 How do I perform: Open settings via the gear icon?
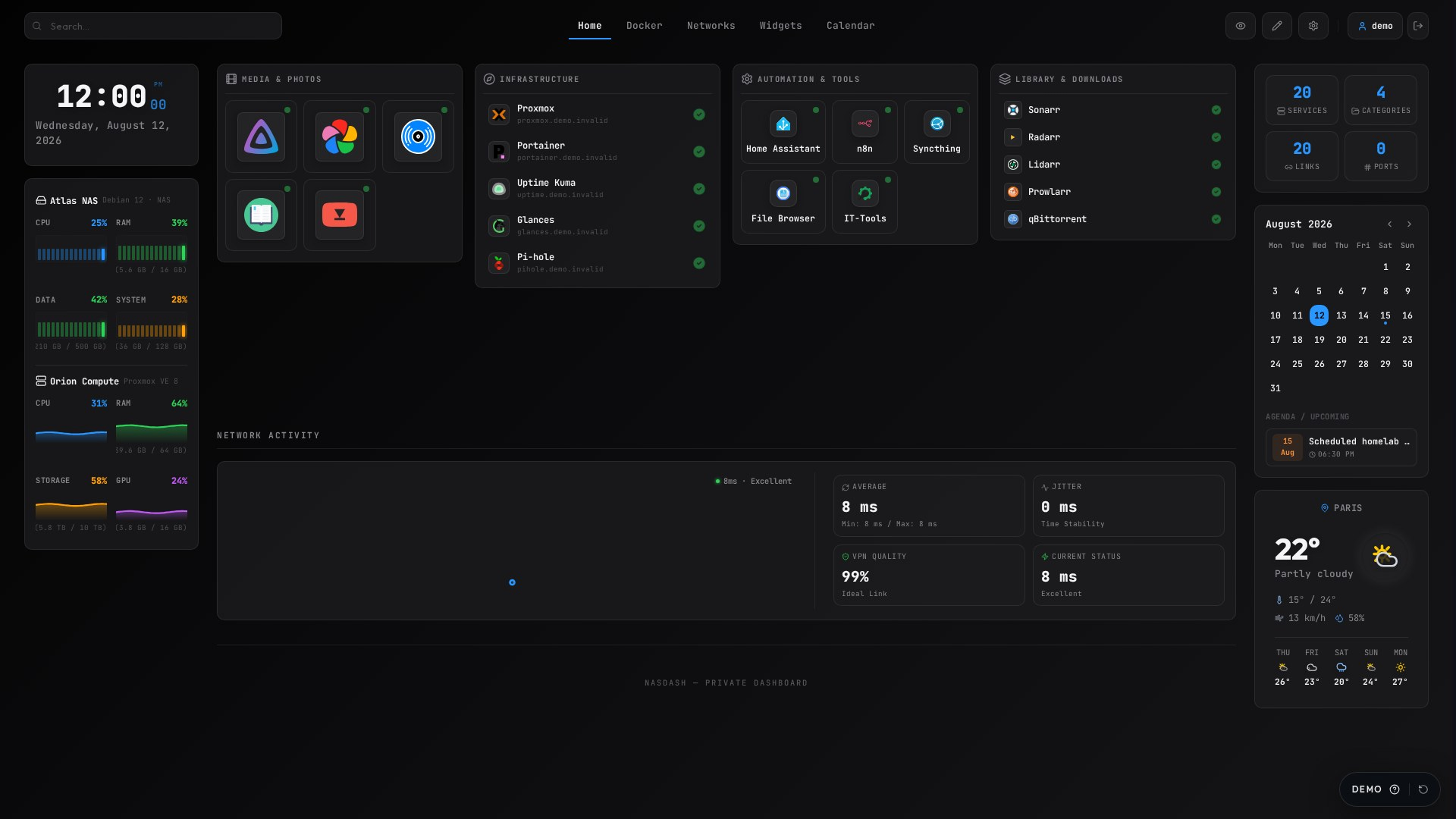tap(1313, 26)
